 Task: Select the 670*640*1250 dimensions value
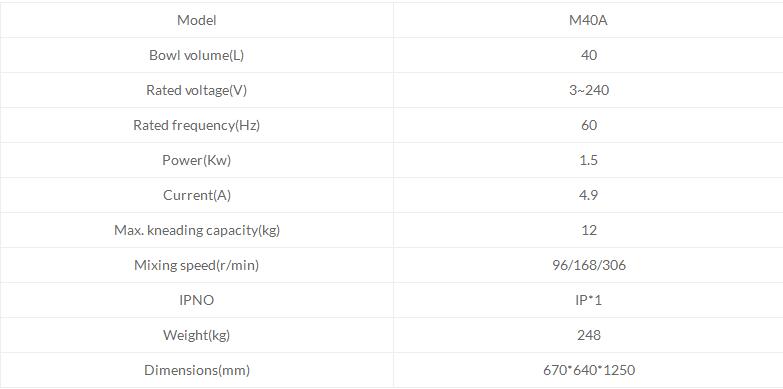[589, 370]
